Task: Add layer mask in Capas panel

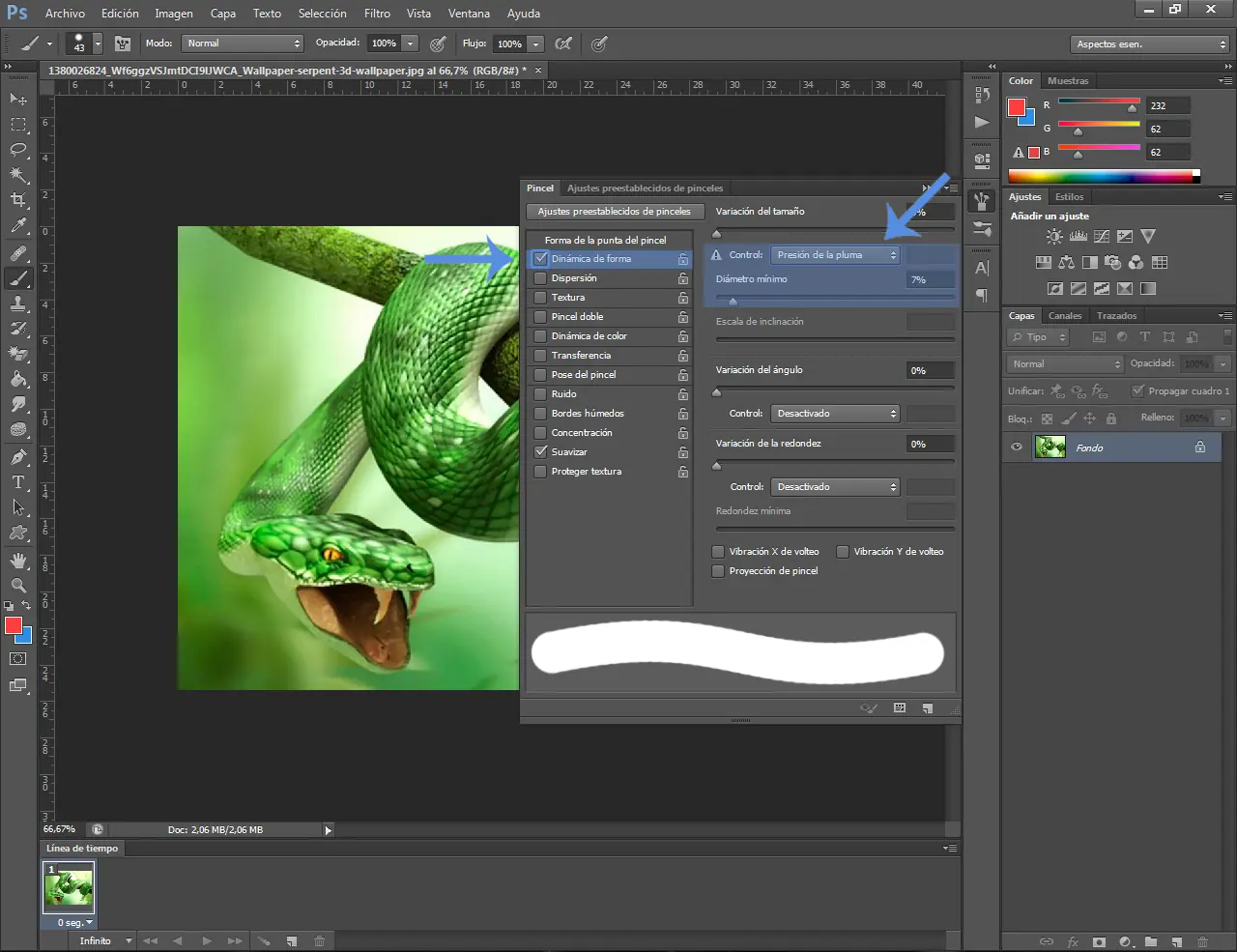Action: click(1099, 941)
